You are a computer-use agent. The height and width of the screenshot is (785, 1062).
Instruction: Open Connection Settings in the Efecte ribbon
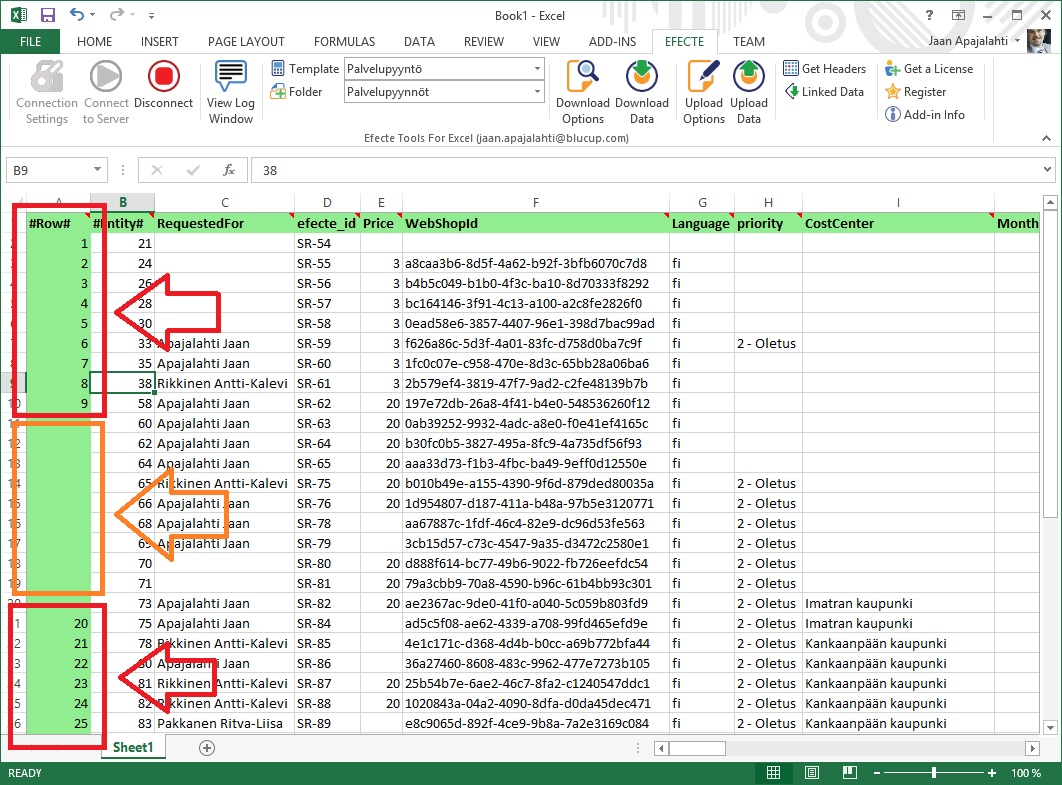point(47,93)
